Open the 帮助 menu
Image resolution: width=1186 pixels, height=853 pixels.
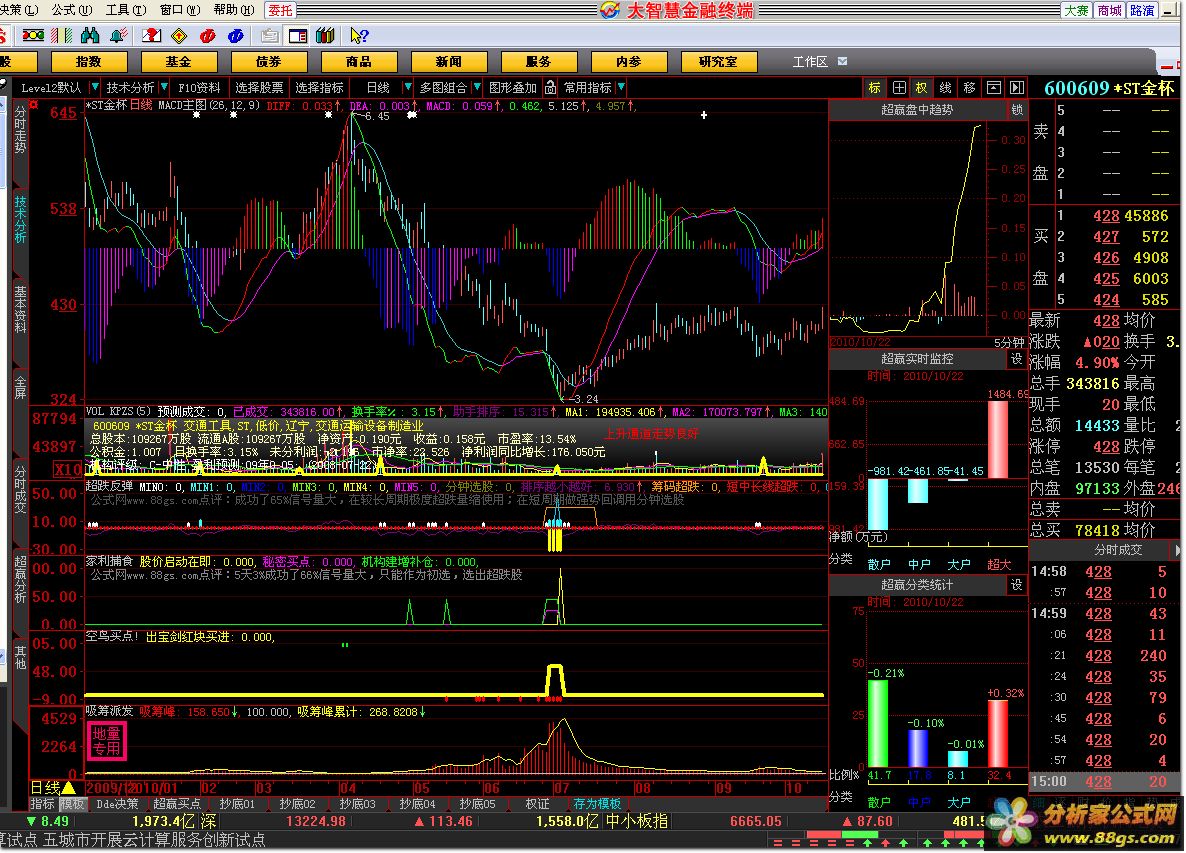[234, 10]
